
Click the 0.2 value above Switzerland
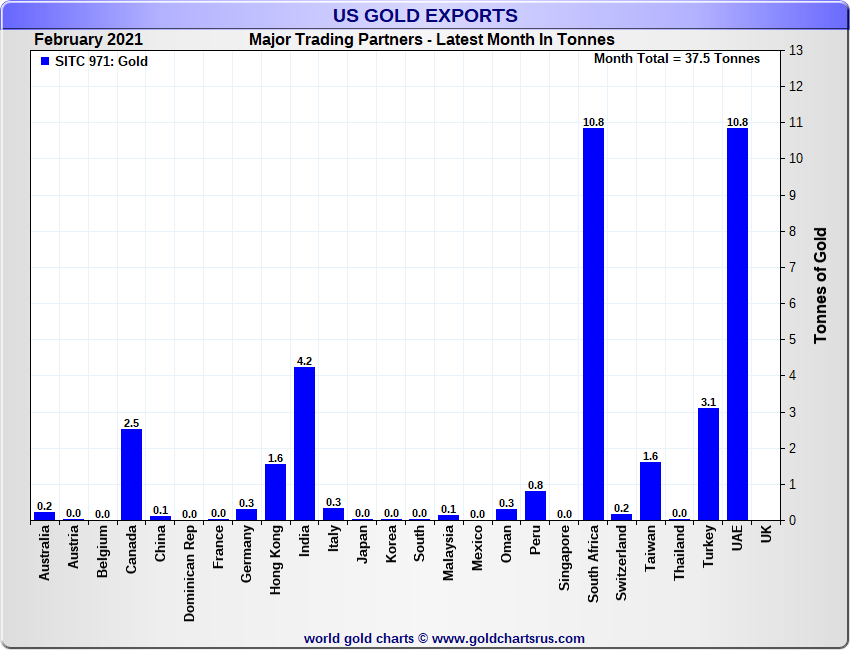(621, 508)
